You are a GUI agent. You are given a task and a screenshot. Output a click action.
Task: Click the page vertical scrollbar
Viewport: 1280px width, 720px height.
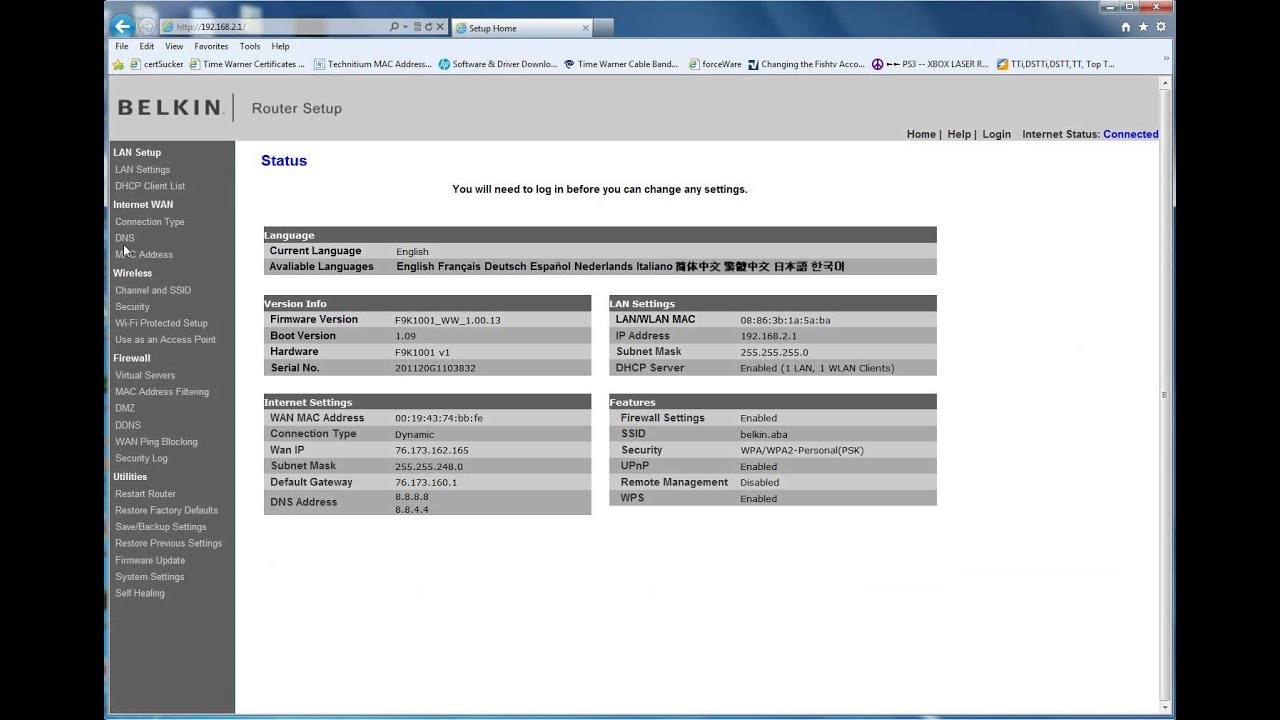(1165, 395)
